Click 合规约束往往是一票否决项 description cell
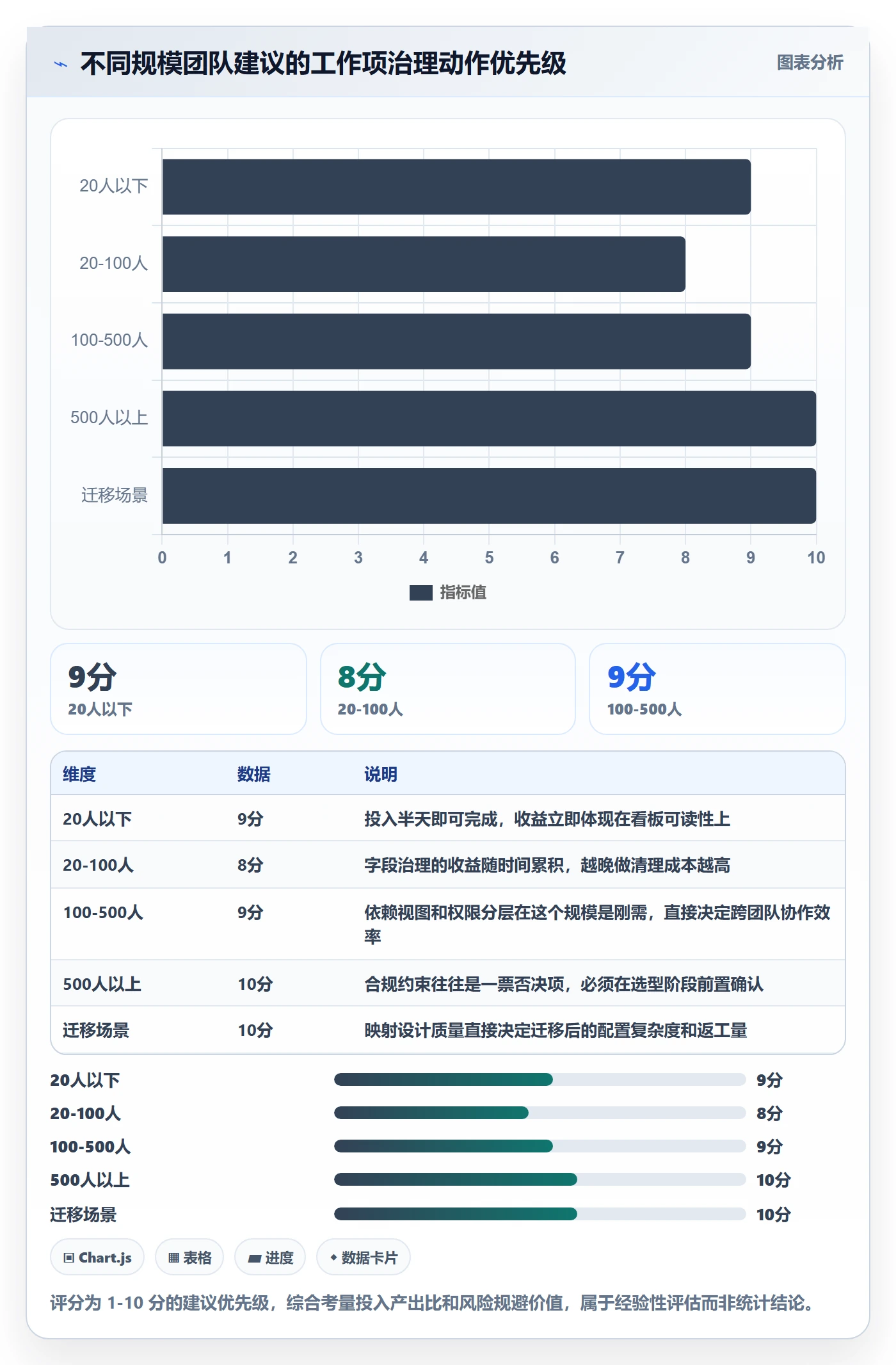 564,984
